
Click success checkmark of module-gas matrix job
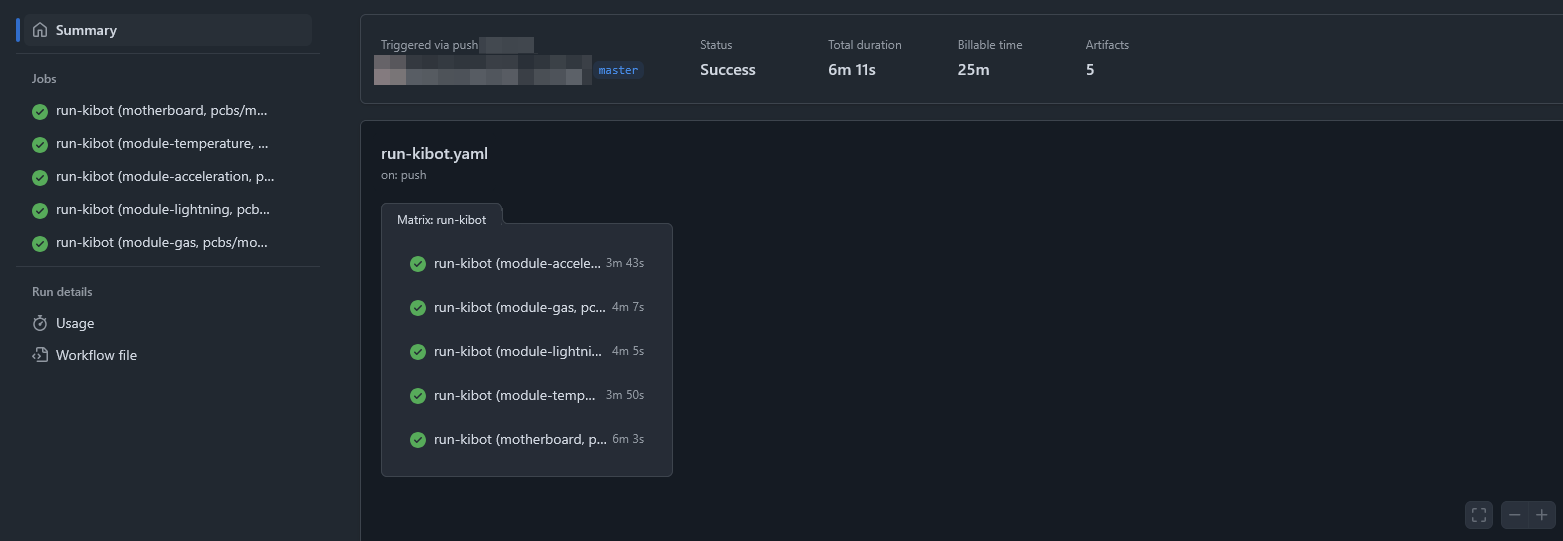[x=418, y=308]
